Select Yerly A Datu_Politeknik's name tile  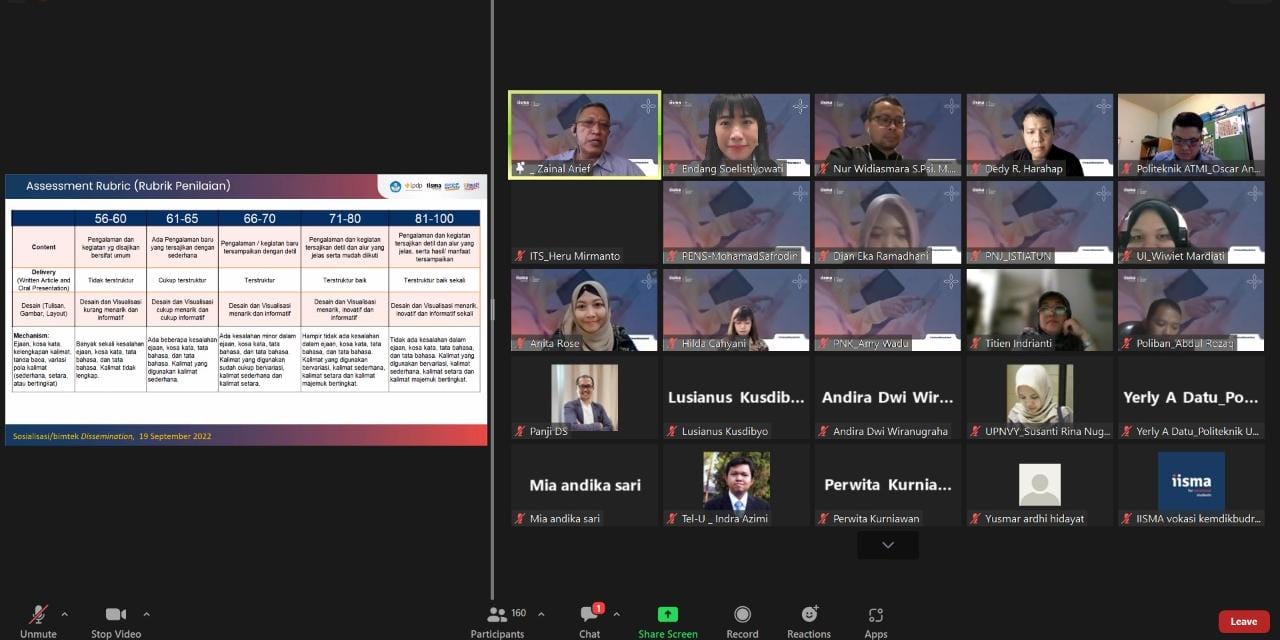point(1191,398)
